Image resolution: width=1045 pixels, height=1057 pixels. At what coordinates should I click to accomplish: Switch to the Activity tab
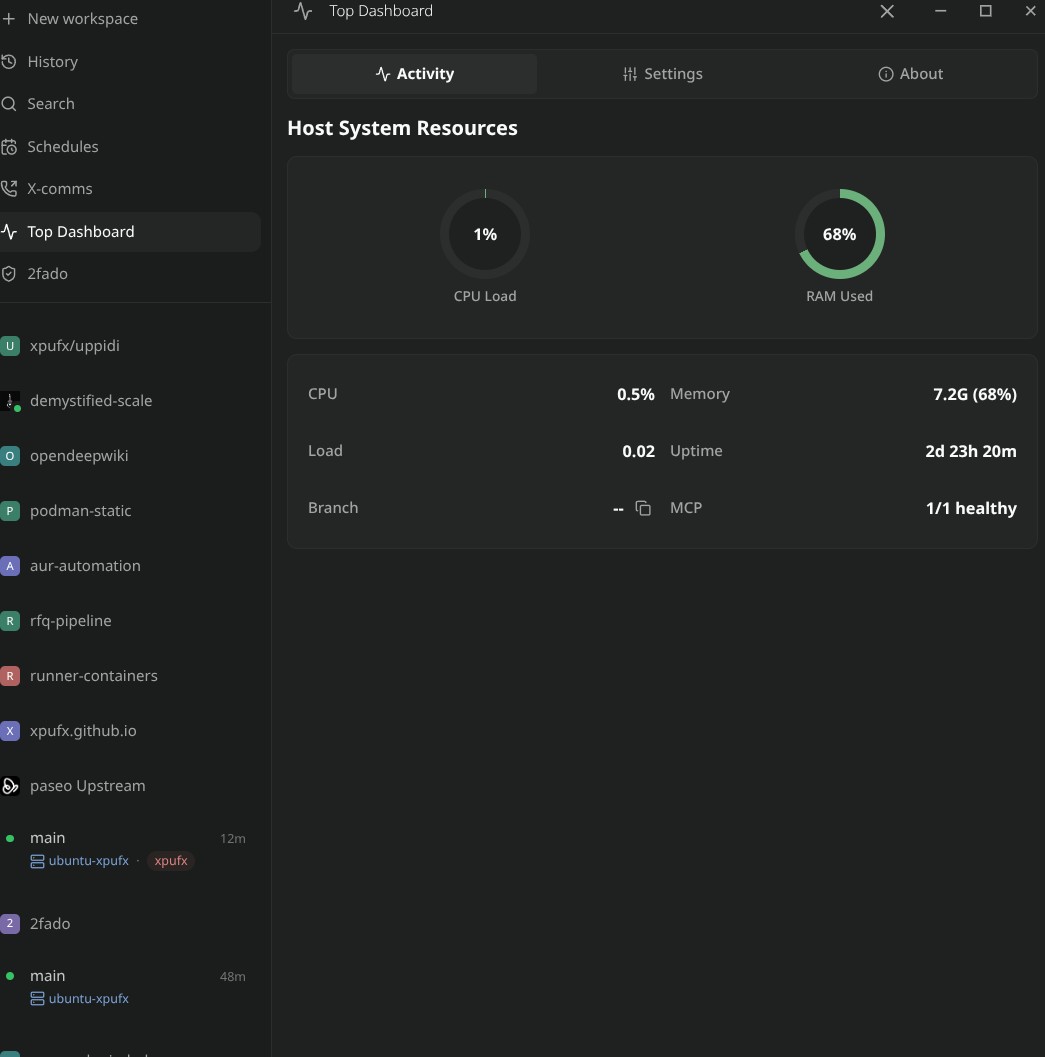pyautogui.click(x=415, y=74)
